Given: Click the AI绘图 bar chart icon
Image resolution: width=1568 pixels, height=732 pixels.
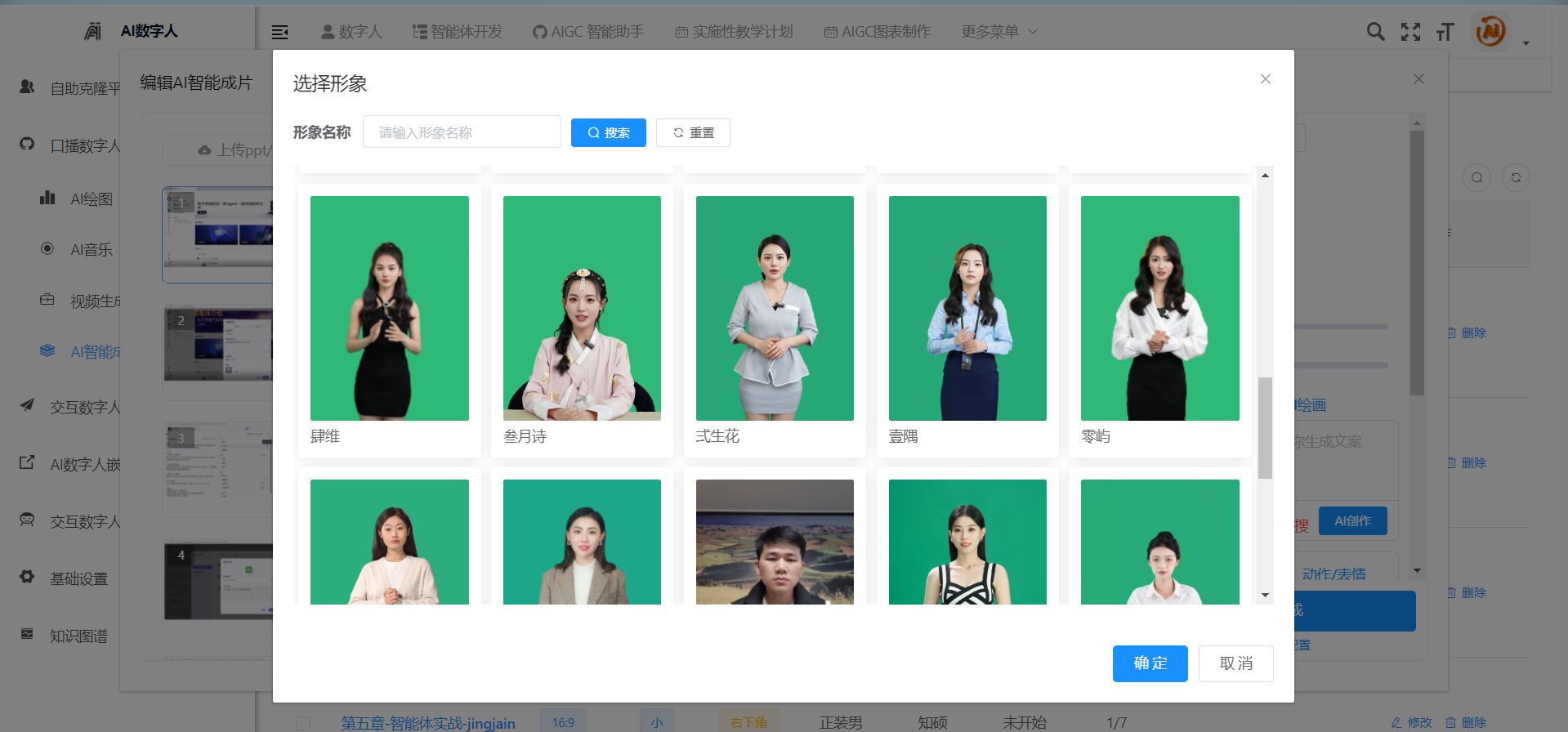Looking at the screenshot, I should click(x=47, y=197).
